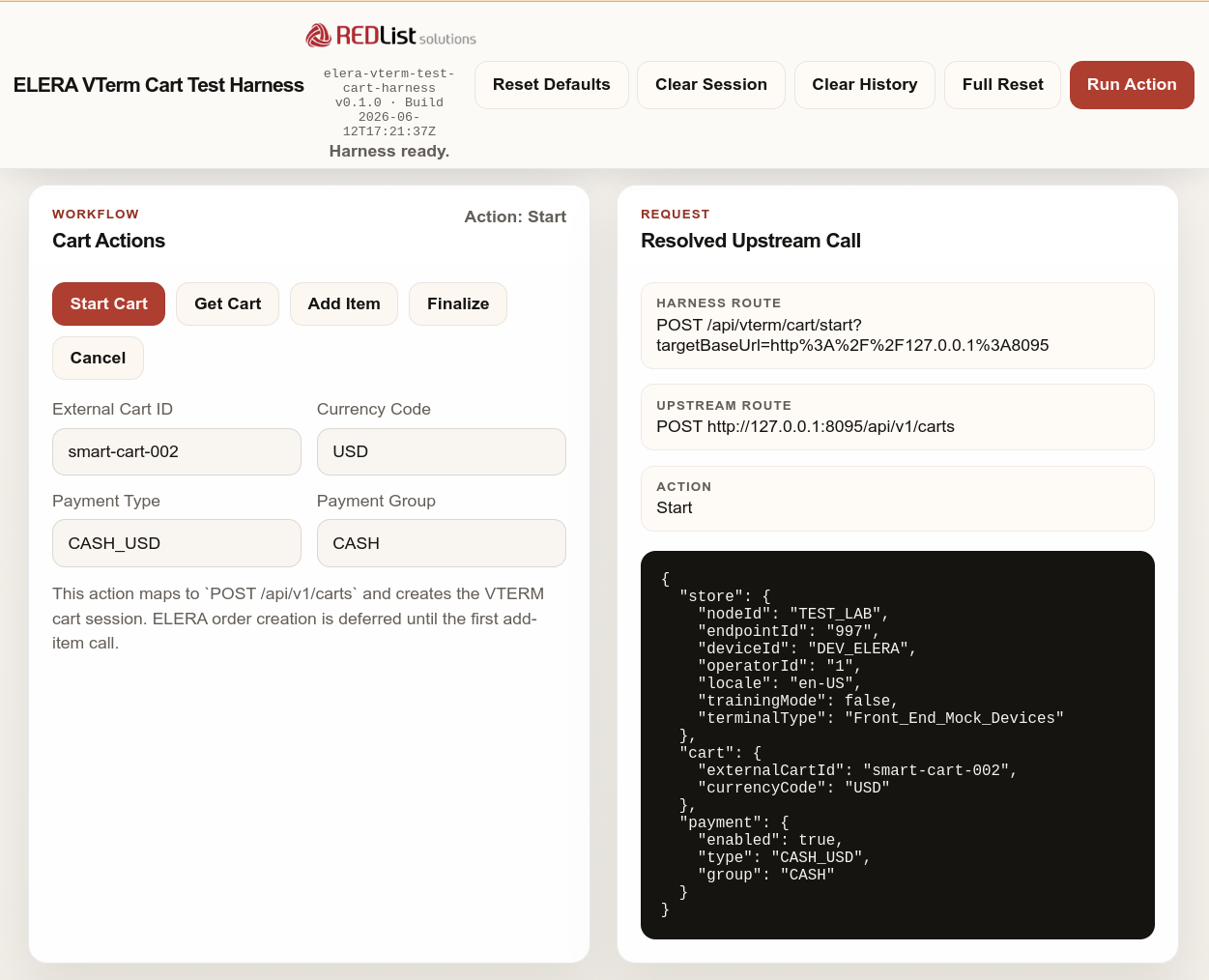Click the "nodeId": "TEST_LAB" JSON line

(793, 614)
